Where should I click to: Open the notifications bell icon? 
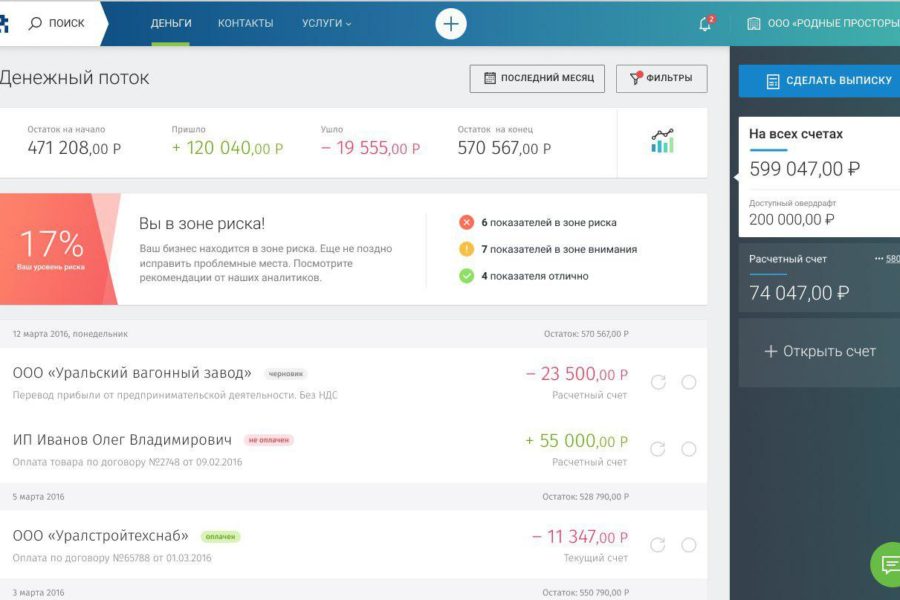(705, 24)
